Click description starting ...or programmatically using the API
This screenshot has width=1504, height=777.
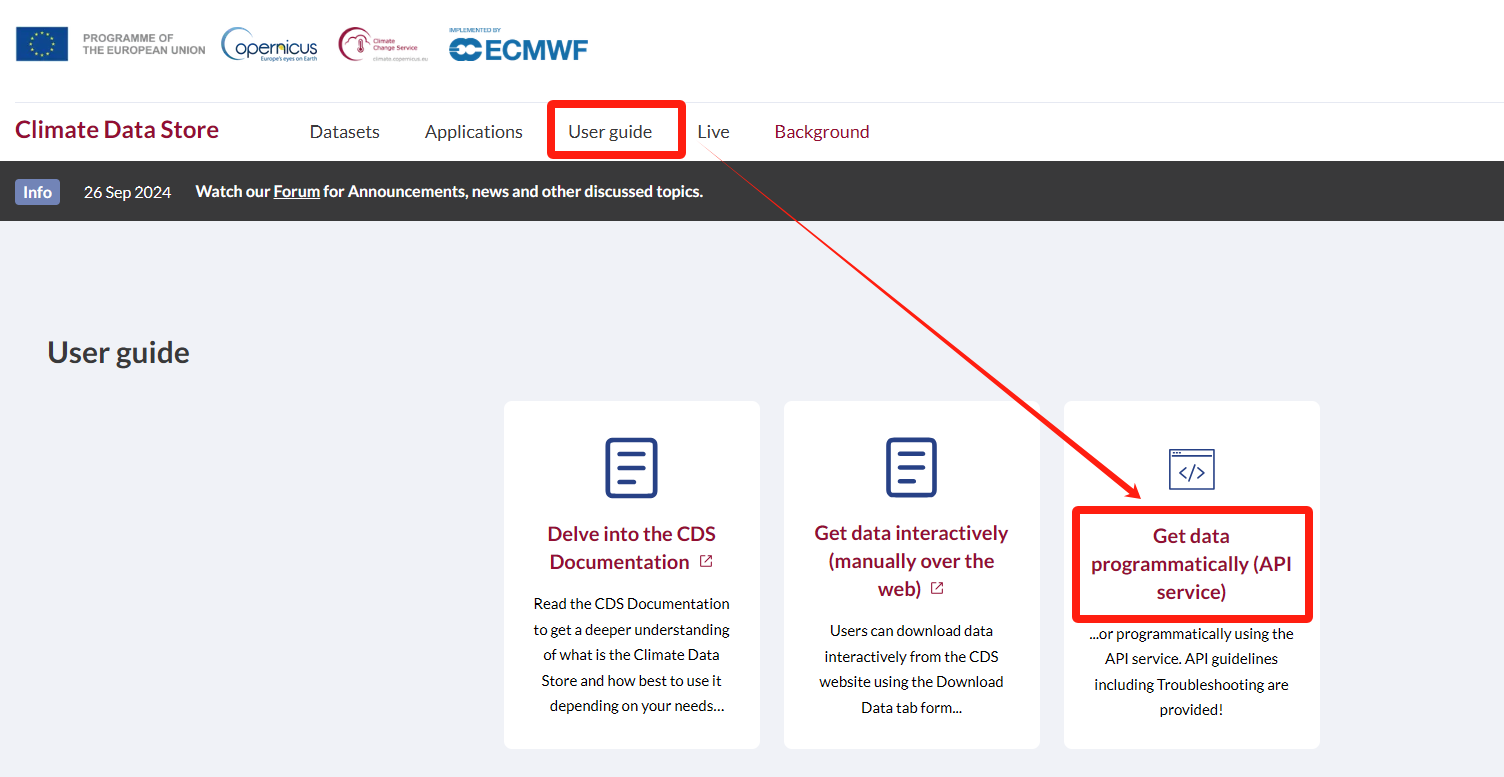coord(1191,672)
